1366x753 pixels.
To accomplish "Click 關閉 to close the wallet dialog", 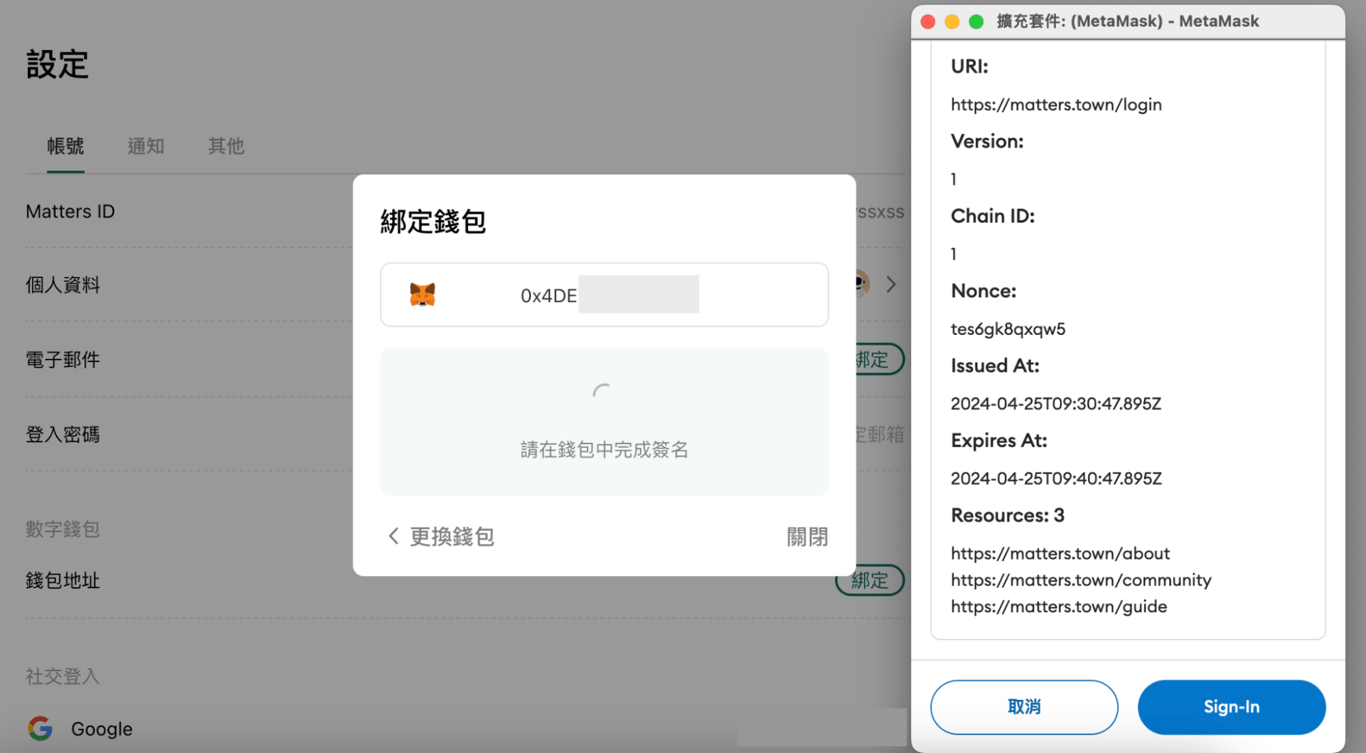I will (807, 537).
